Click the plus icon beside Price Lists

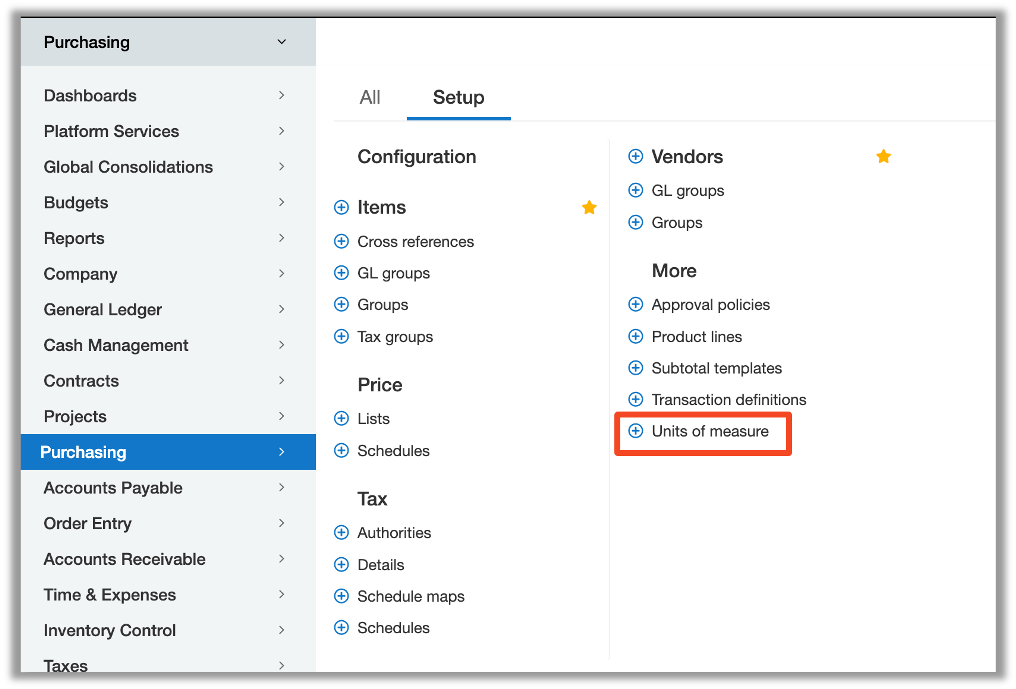(341, 419)
